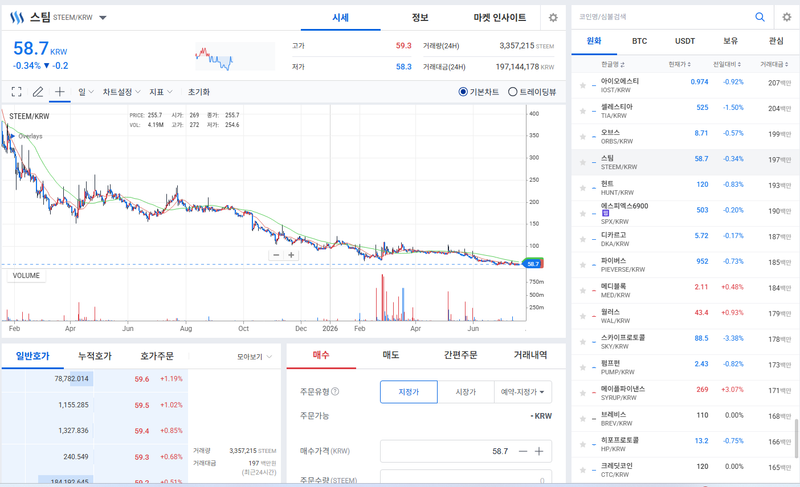The height and width of the screenshot is (487, 800).
Task: Favorite star for 월러스 WAL/KRW
Action: point(583,316)
